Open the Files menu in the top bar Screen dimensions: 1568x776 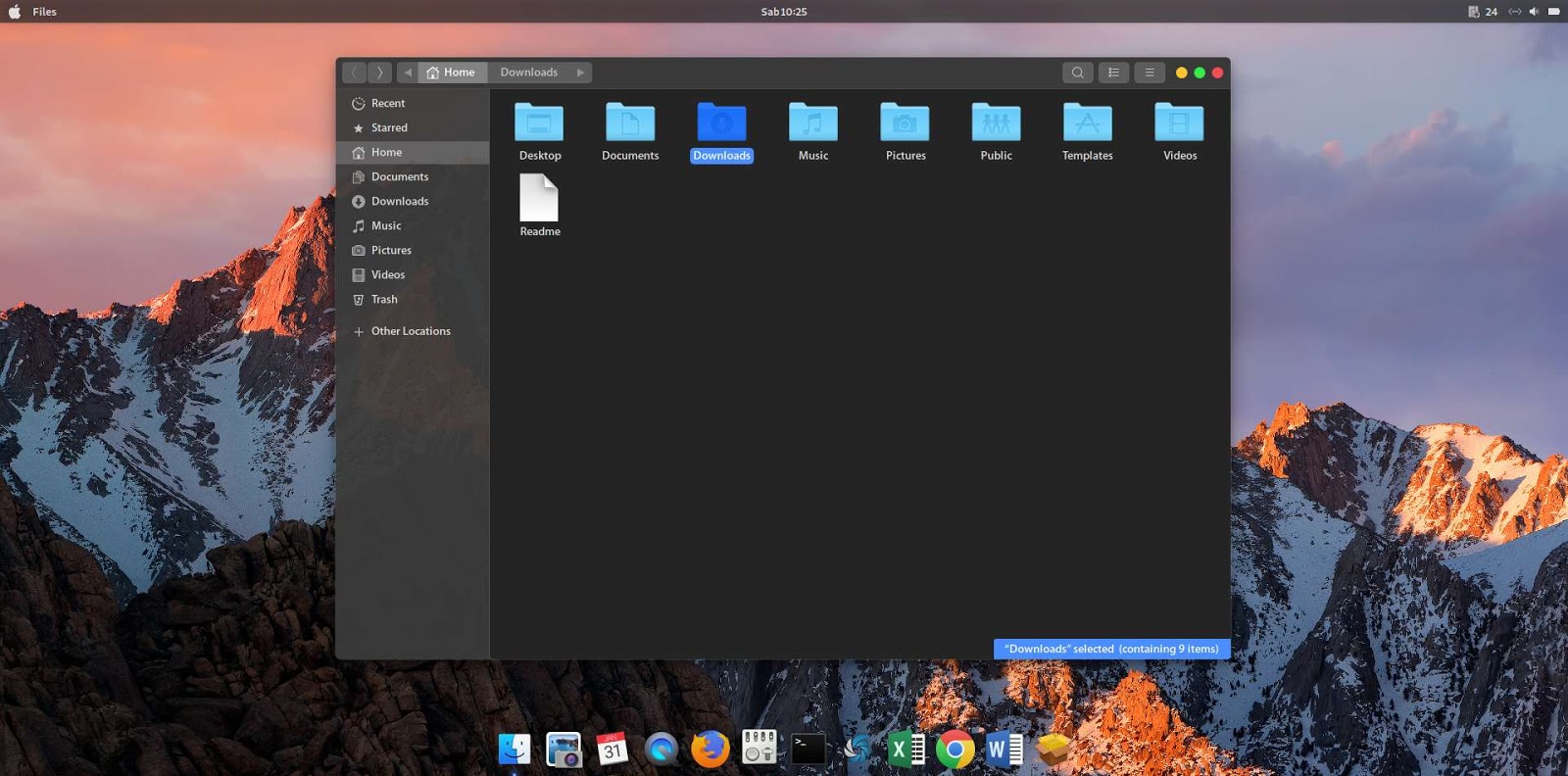[x=44, y=12]
